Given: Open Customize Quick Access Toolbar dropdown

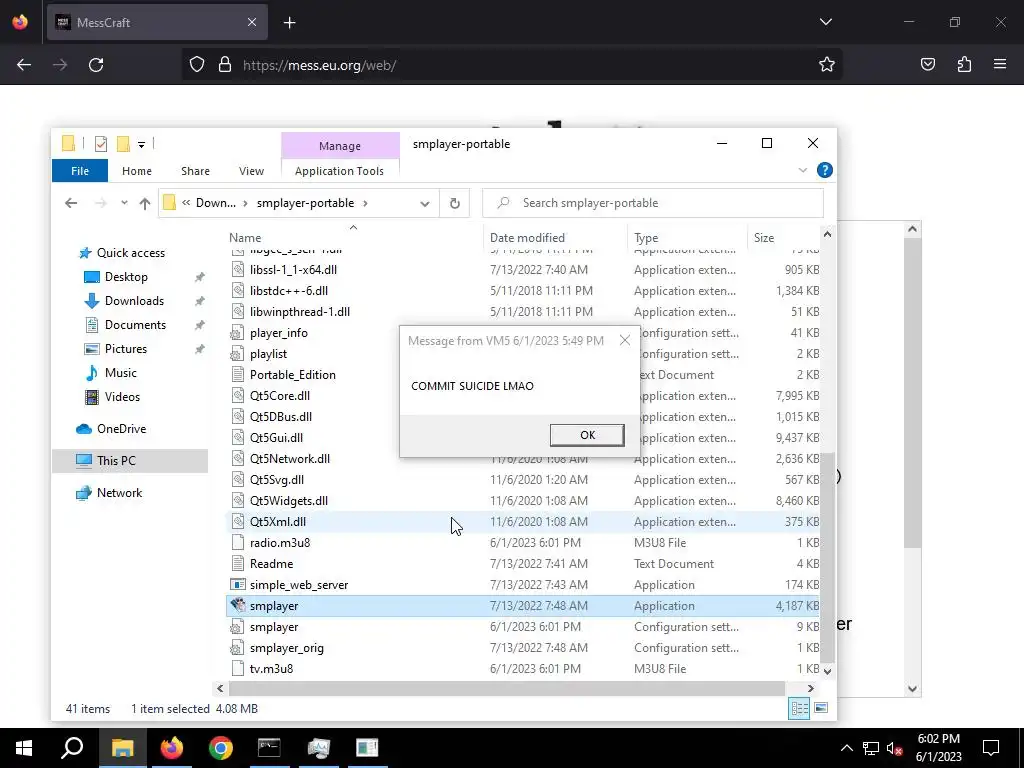Looking at the screenshot, I should click(x=141, y=144).
